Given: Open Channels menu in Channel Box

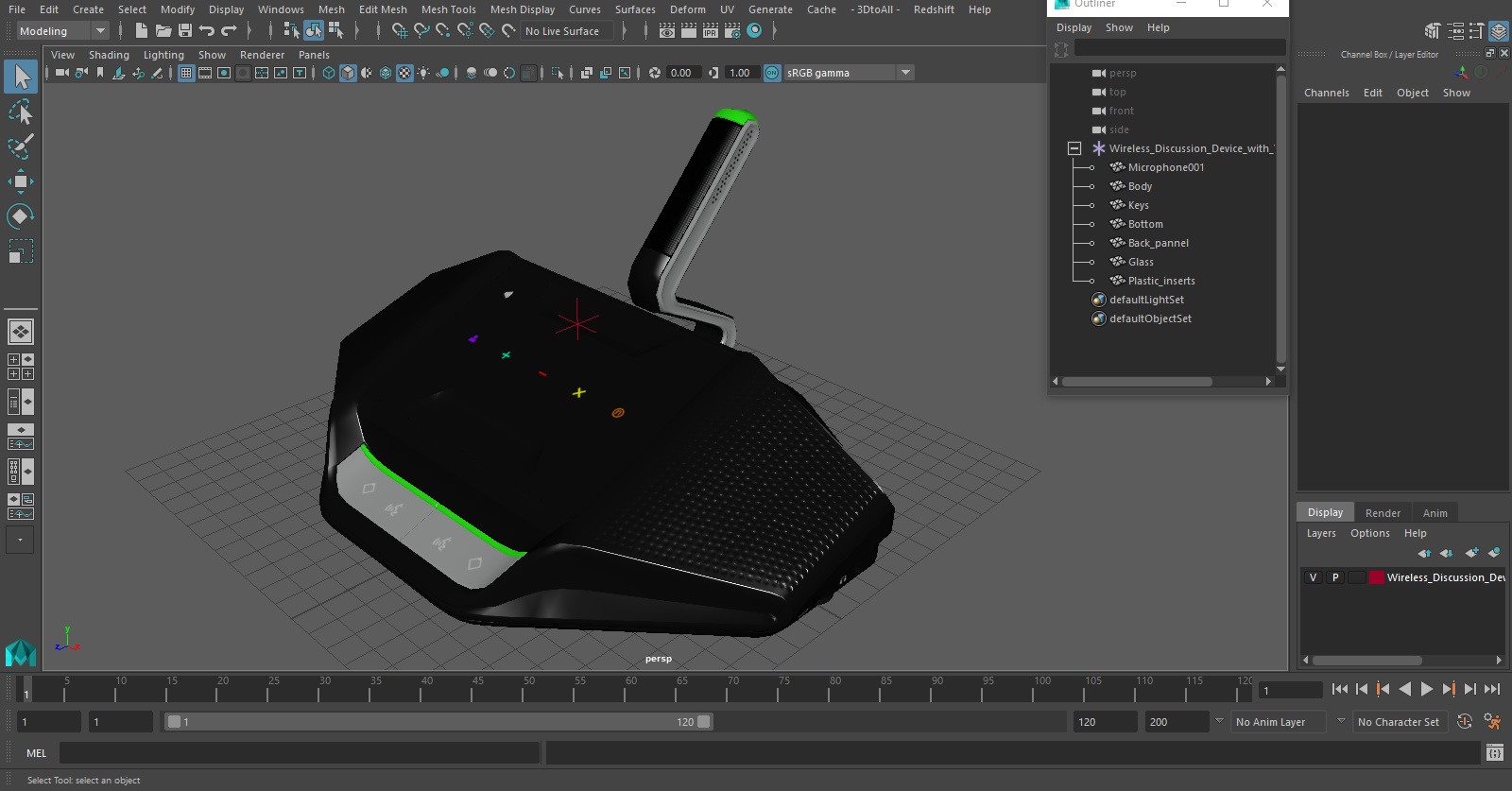Looking at the screenshot, I should (1326, 93).
